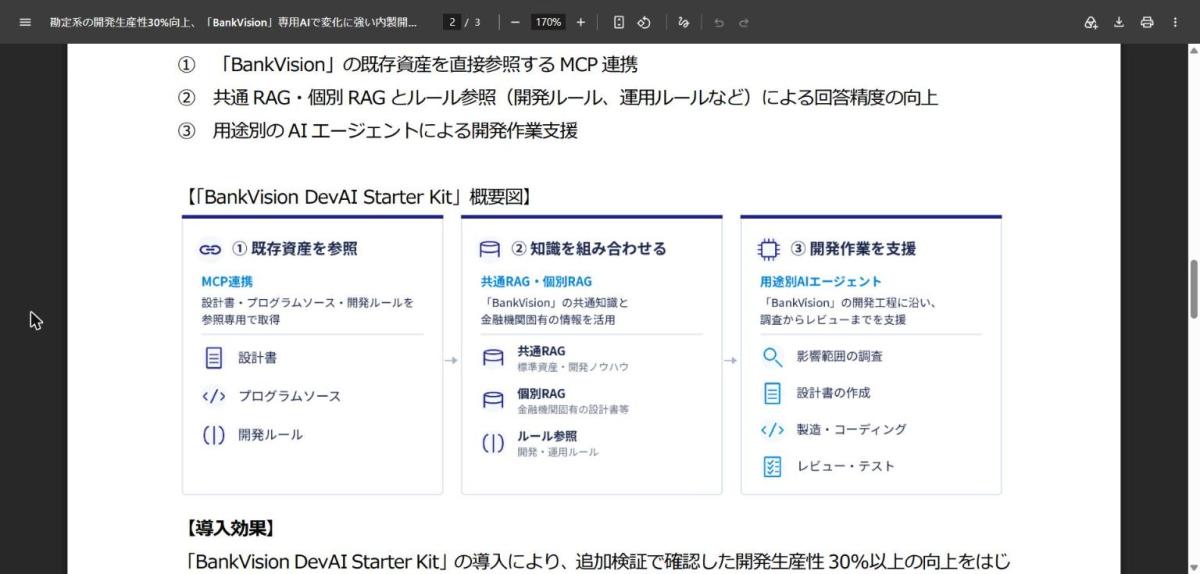Zoom out with the minus button
Viewport: 1200px width, 574px height.
pos(515,22)
